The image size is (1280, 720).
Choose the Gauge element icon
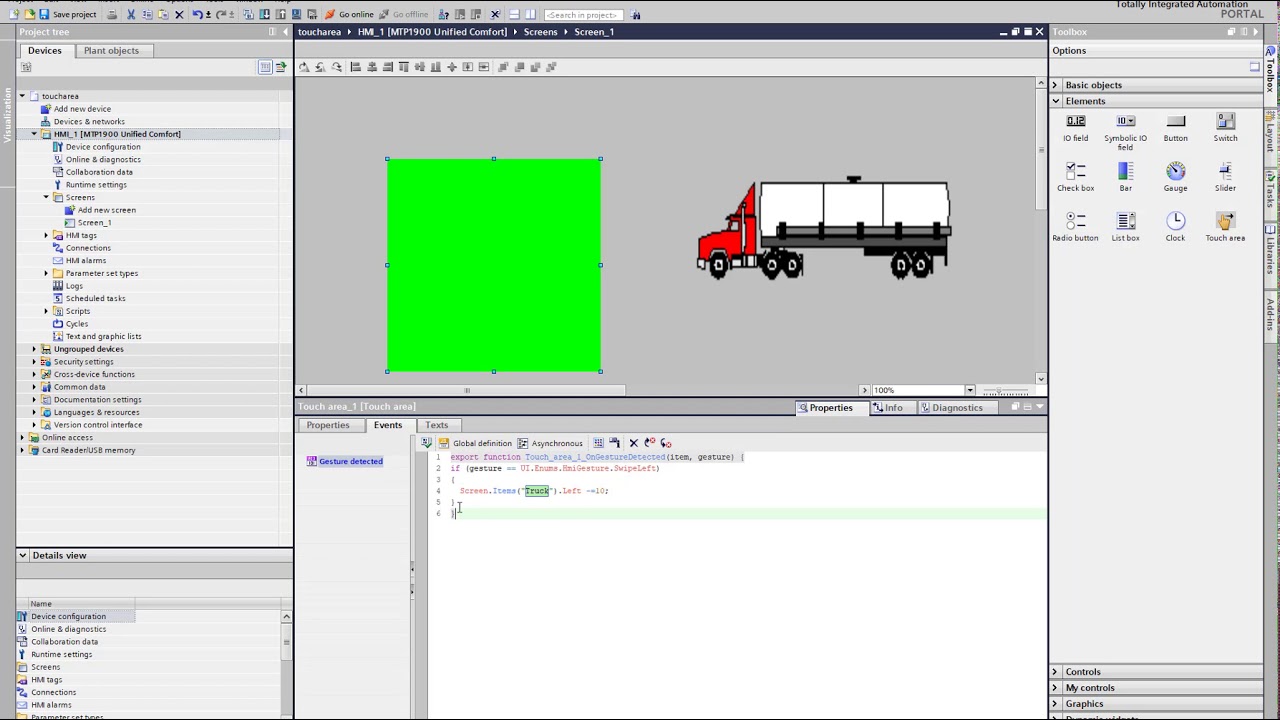click(x=1175, y=172)
